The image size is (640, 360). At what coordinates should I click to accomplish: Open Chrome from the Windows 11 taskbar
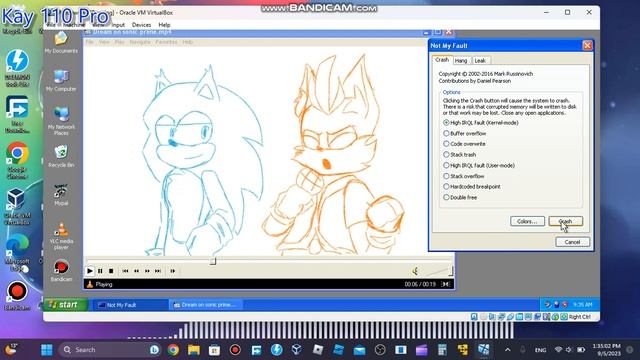tap(173, 350)
